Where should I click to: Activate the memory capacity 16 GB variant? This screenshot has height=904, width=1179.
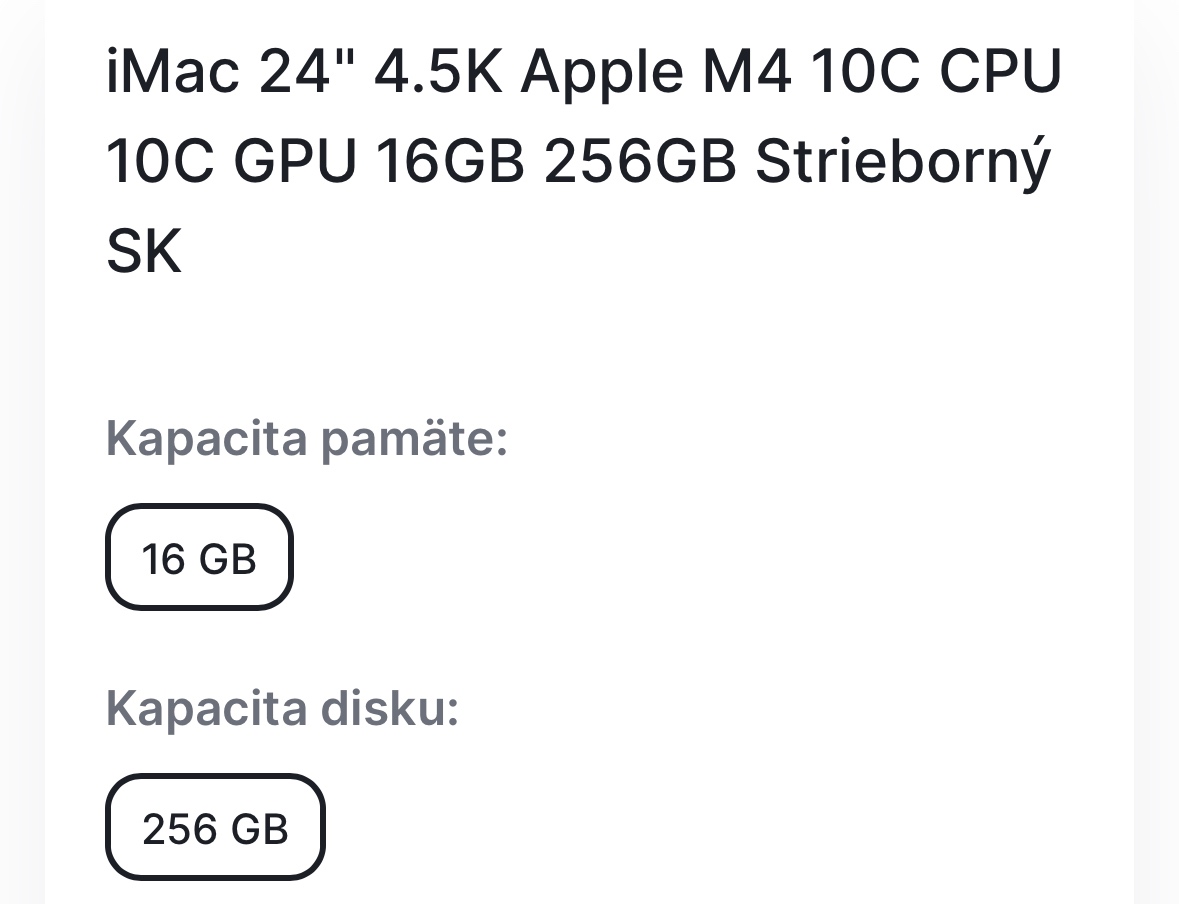[x=198, y=557]
